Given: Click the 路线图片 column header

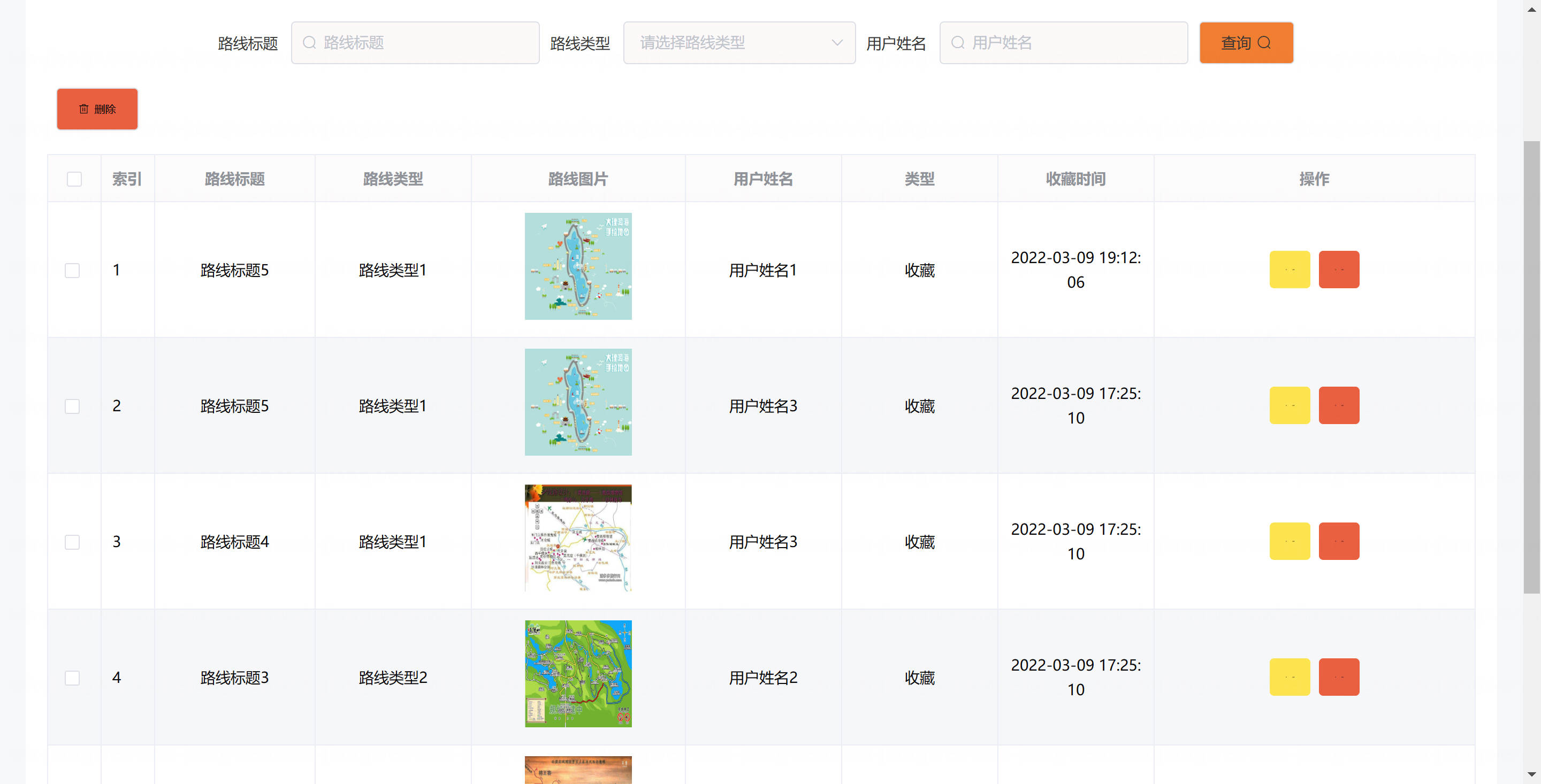Looking at the screenshot, I should coord(578,179).
